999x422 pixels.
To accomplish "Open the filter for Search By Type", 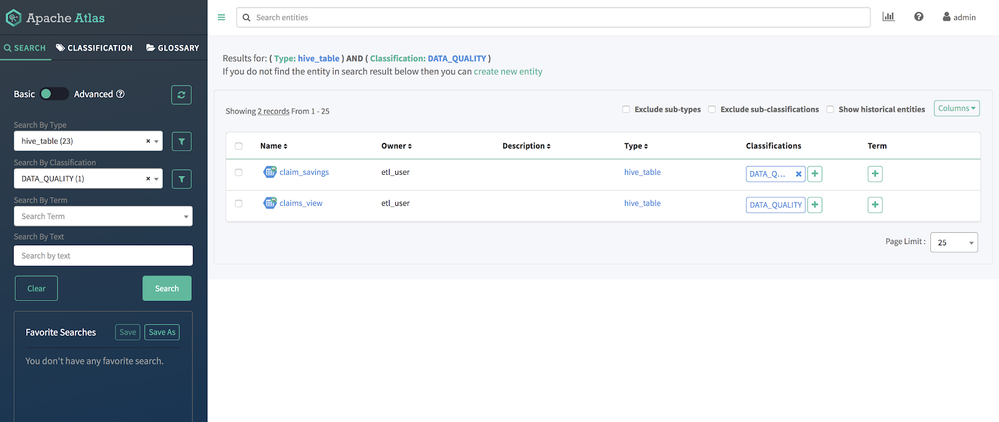I will pyautogui.click(x=181, y=142).
